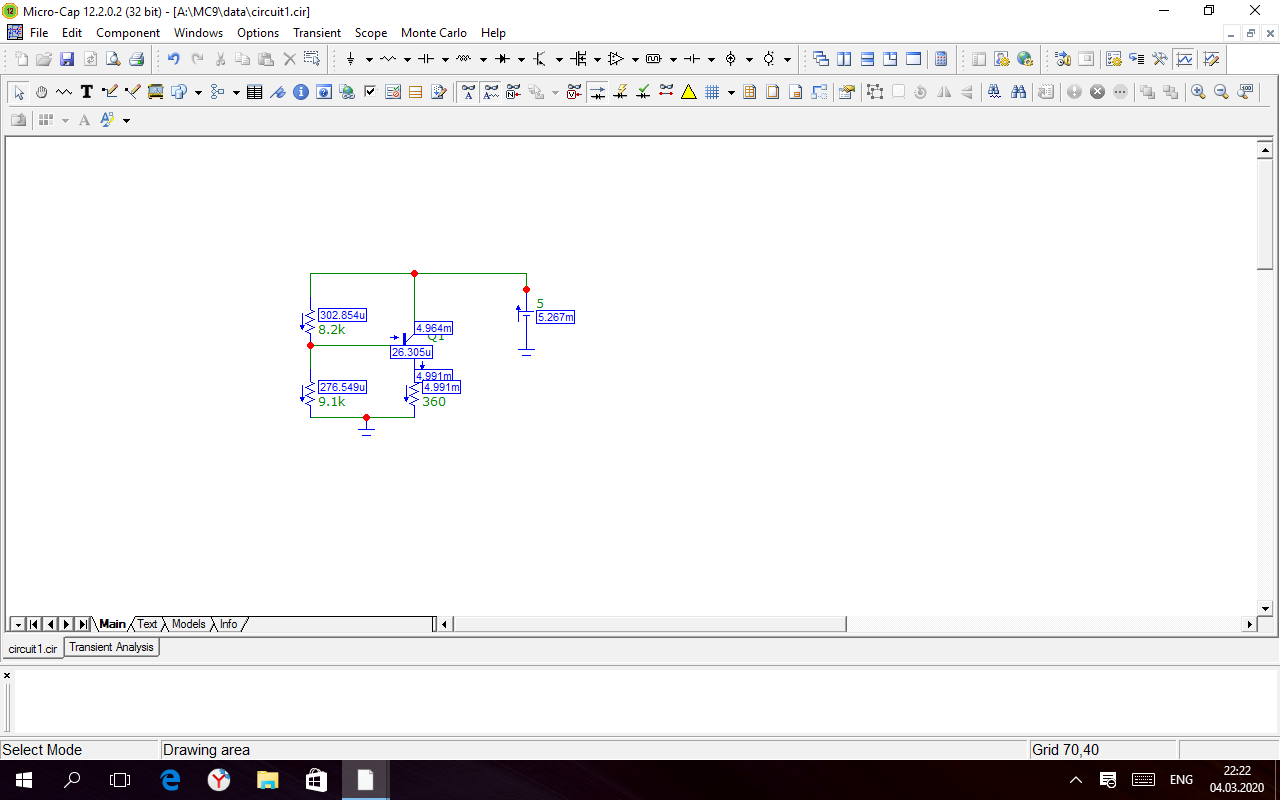Open the calculator icon in toolbar

click(x=941, y=59)
